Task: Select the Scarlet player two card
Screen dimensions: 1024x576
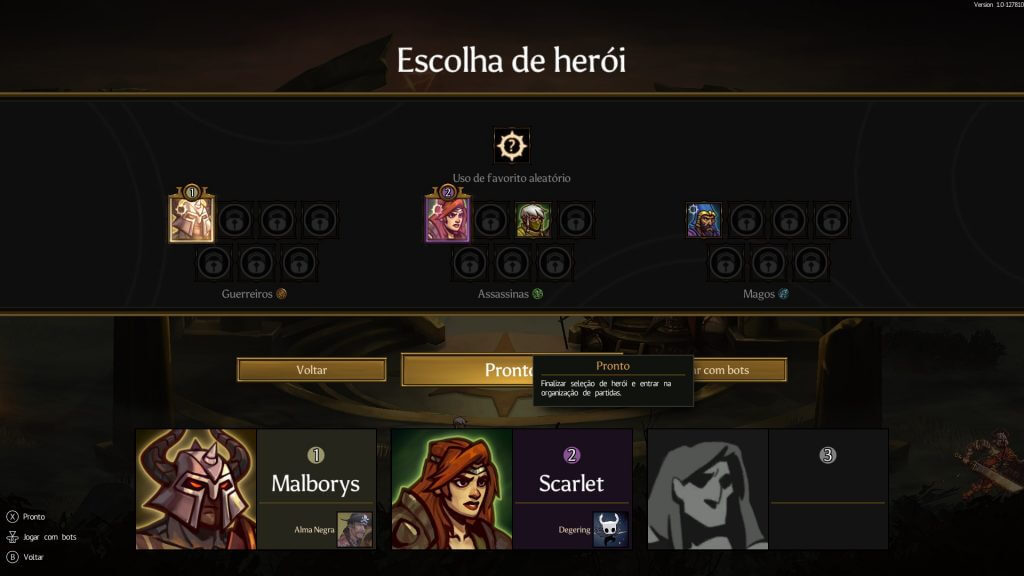Action: pyautogui.click(x=512, y=489)
